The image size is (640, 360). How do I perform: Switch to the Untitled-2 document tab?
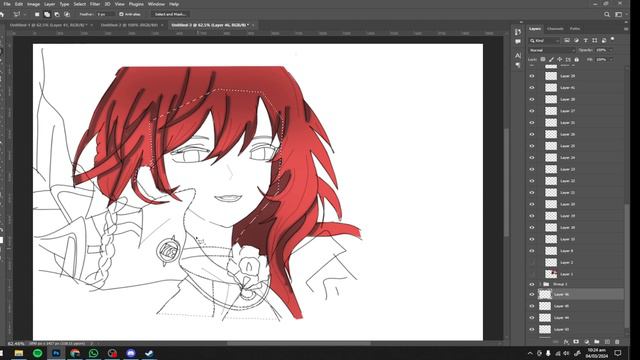click(129, 25)
